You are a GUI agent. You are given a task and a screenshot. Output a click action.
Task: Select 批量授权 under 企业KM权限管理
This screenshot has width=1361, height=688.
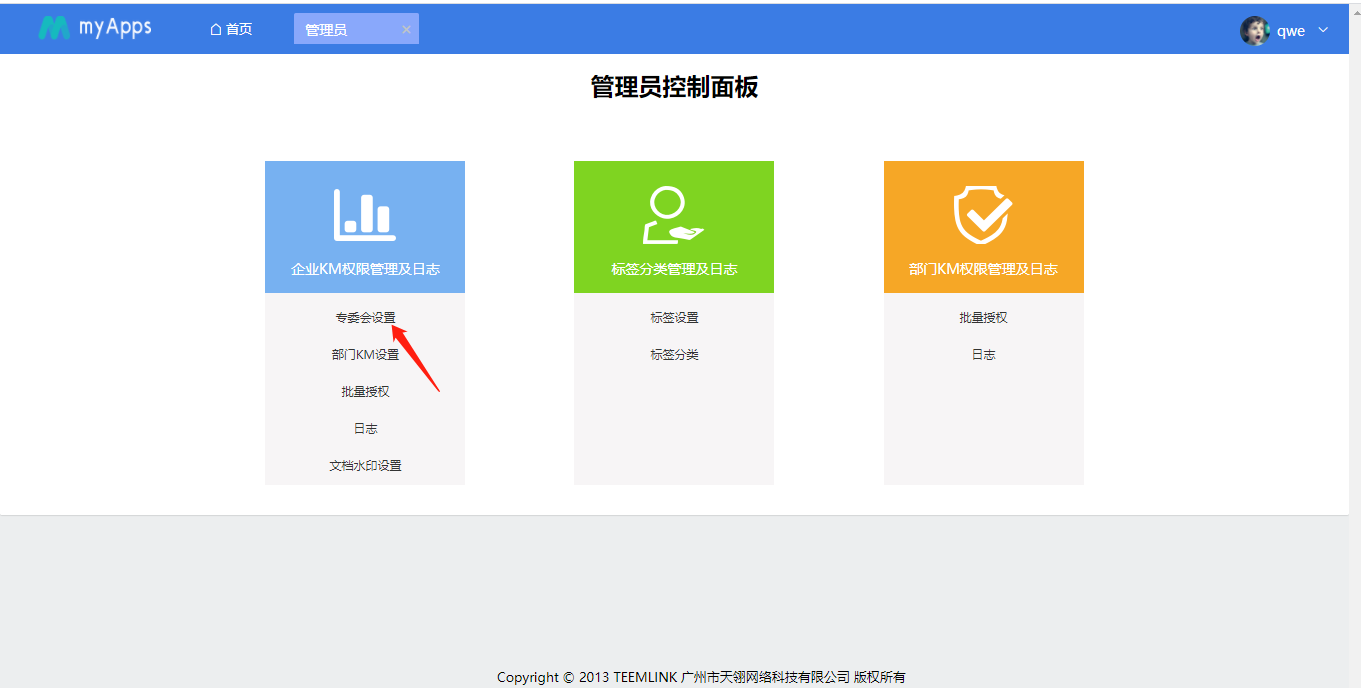[365, 392]
